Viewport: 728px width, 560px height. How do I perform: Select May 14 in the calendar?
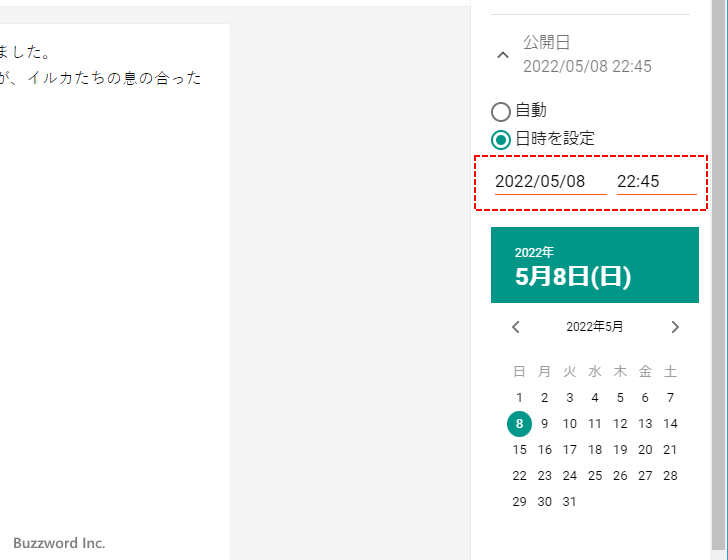tap(670, 423)
